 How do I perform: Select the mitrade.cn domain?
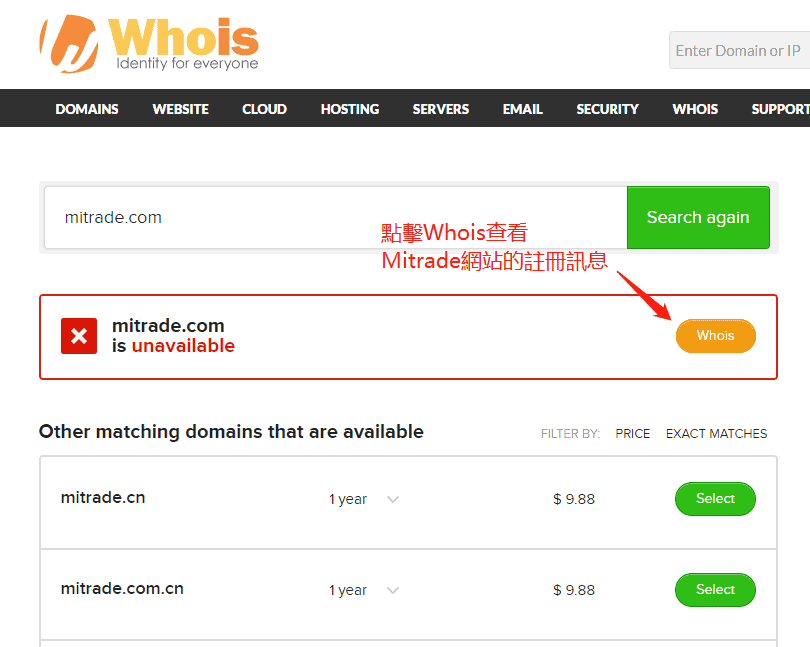point(715,499)
